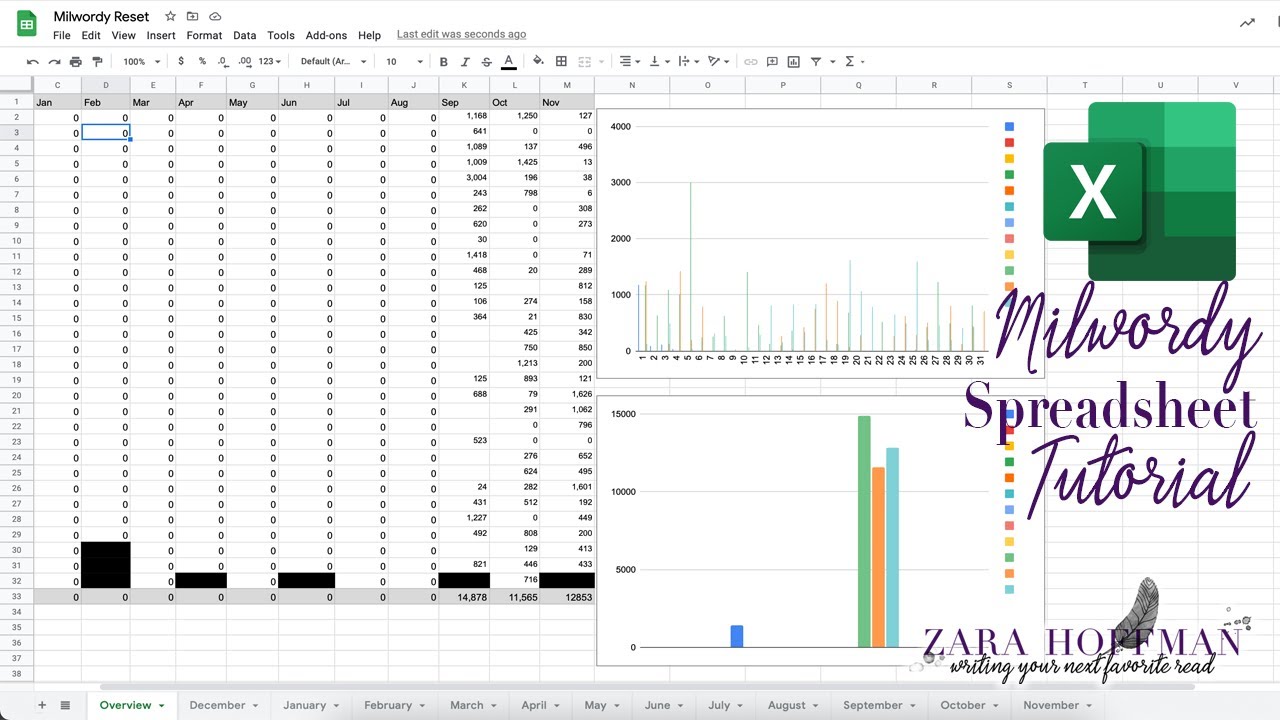Create a filter

point(816,62)
